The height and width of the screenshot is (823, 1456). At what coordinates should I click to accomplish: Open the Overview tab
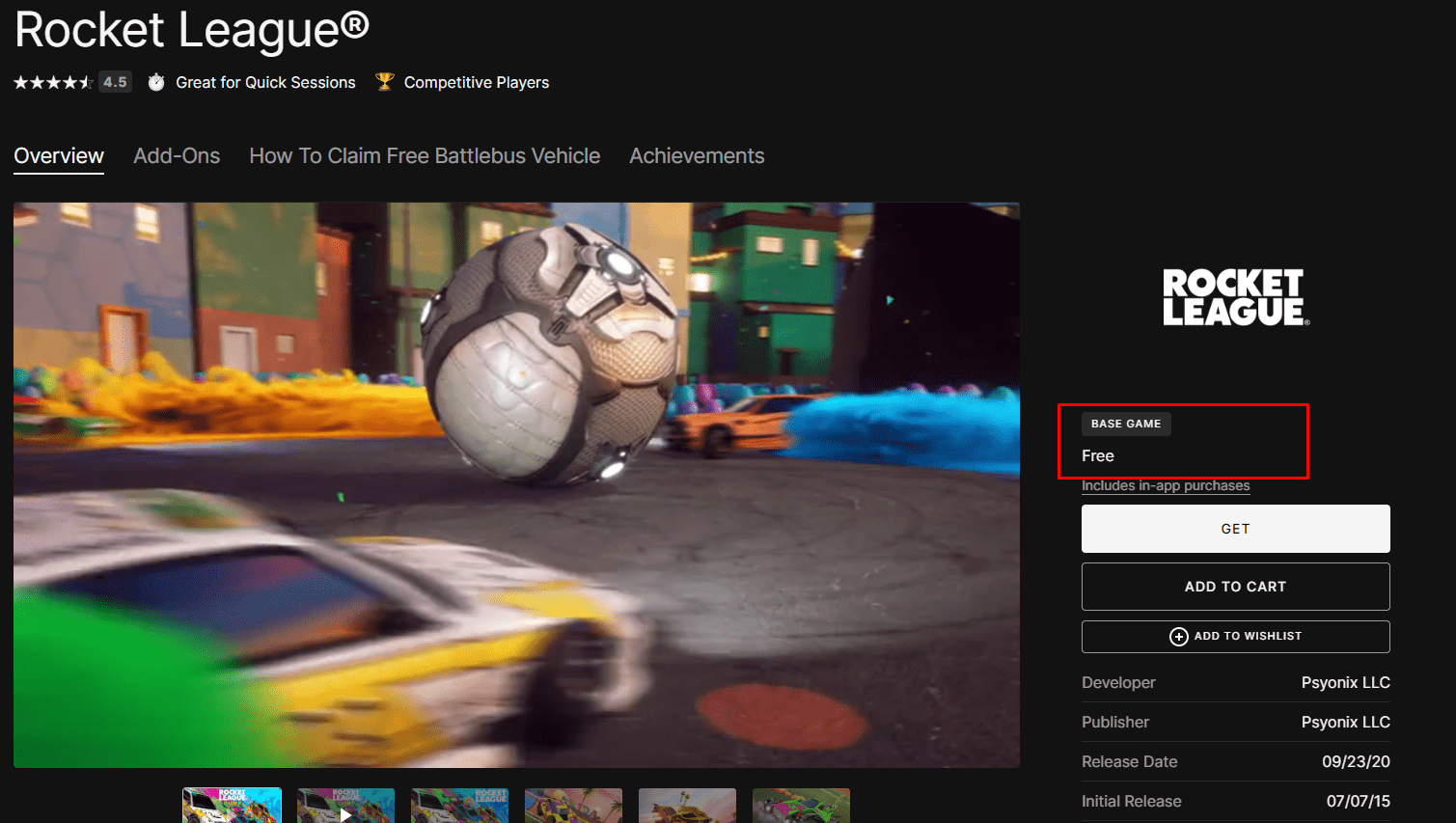pos(59,156)
